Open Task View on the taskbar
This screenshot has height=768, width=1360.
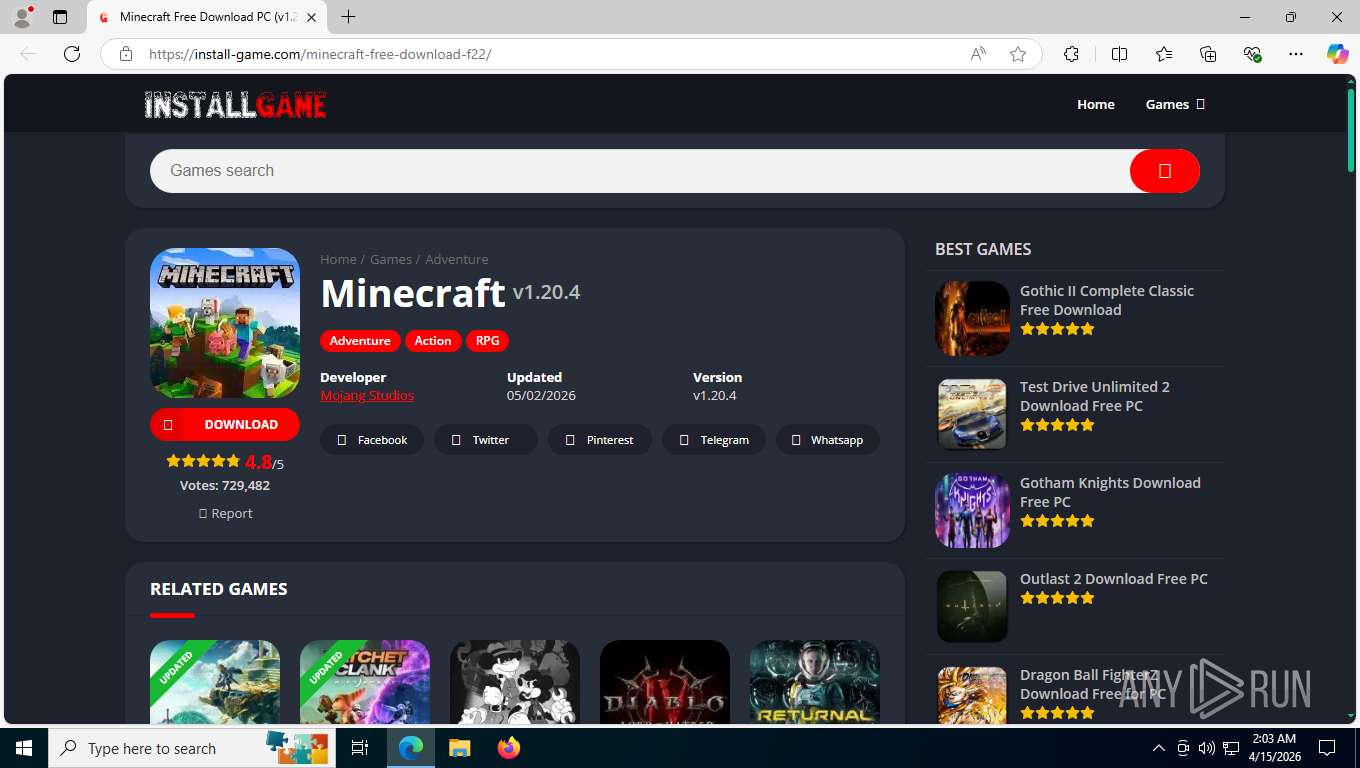pyautogui.click(x=360, y=748)
